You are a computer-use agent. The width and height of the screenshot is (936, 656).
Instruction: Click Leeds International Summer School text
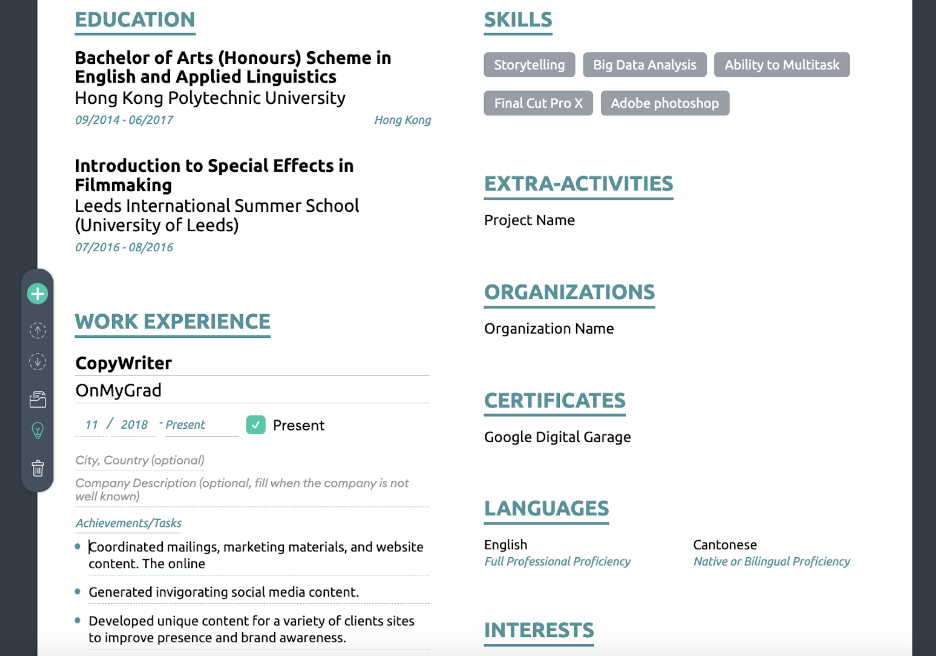tap(217, 215)
